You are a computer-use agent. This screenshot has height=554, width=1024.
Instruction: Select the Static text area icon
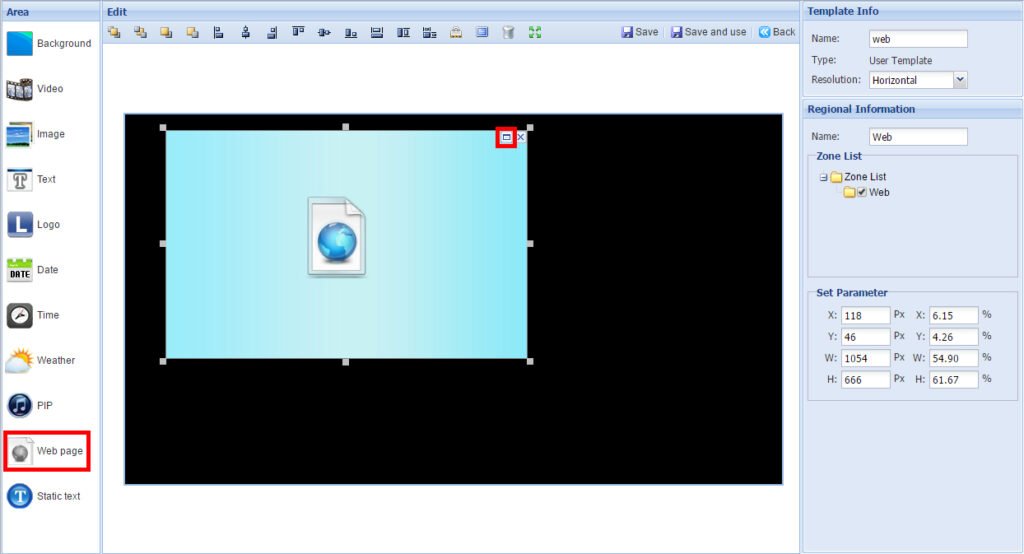(21, 496)
